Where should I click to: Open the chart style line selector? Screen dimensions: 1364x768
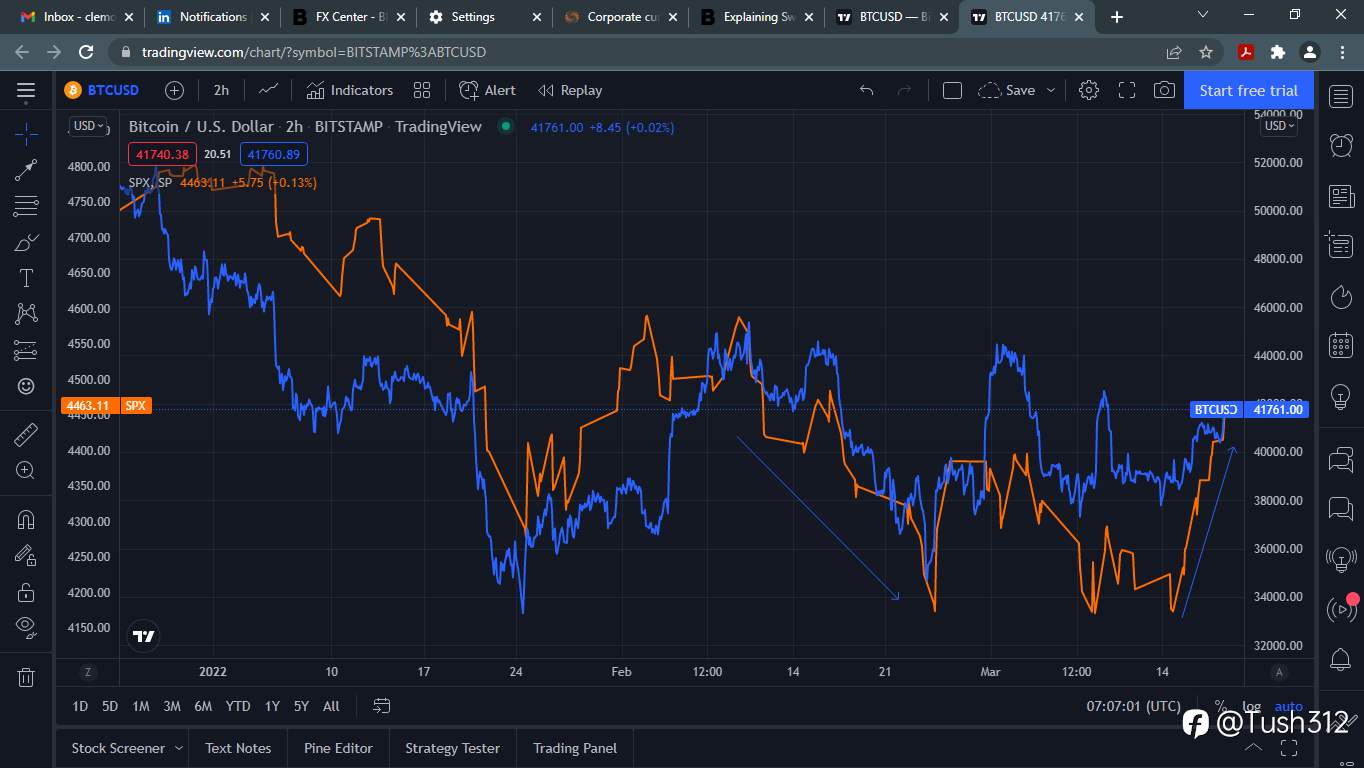pyautogui.click(x=268, y=90)
